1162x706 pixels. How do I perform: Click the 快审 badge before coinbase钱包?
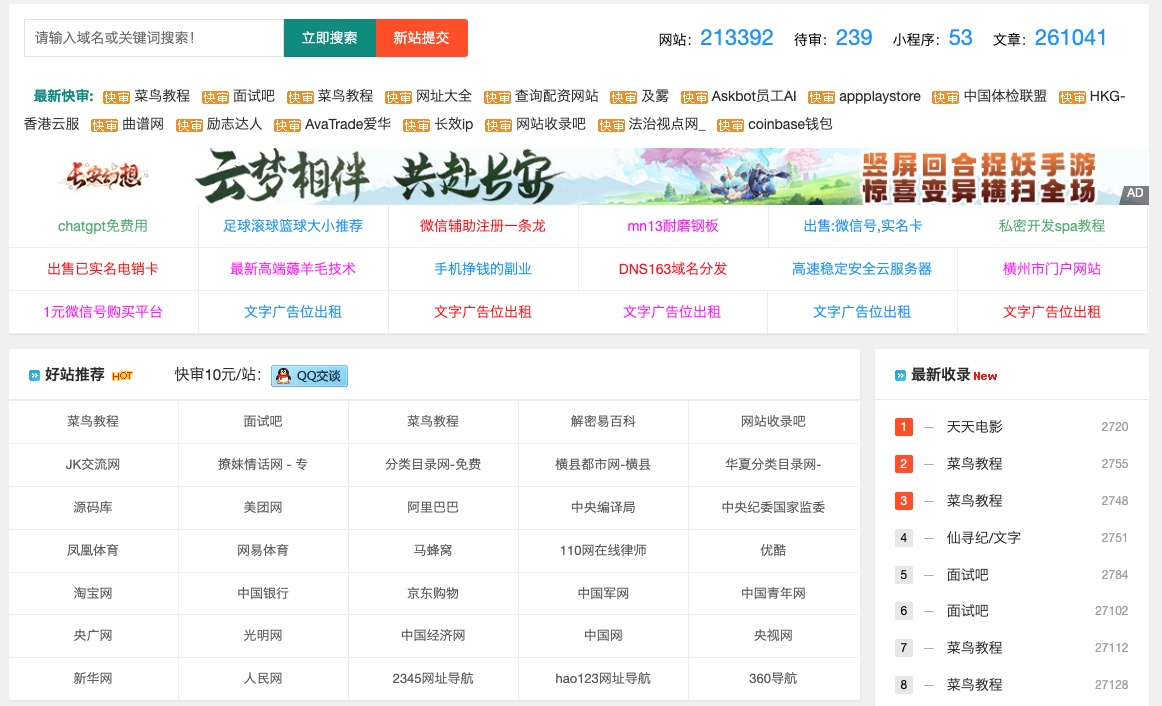731,126
